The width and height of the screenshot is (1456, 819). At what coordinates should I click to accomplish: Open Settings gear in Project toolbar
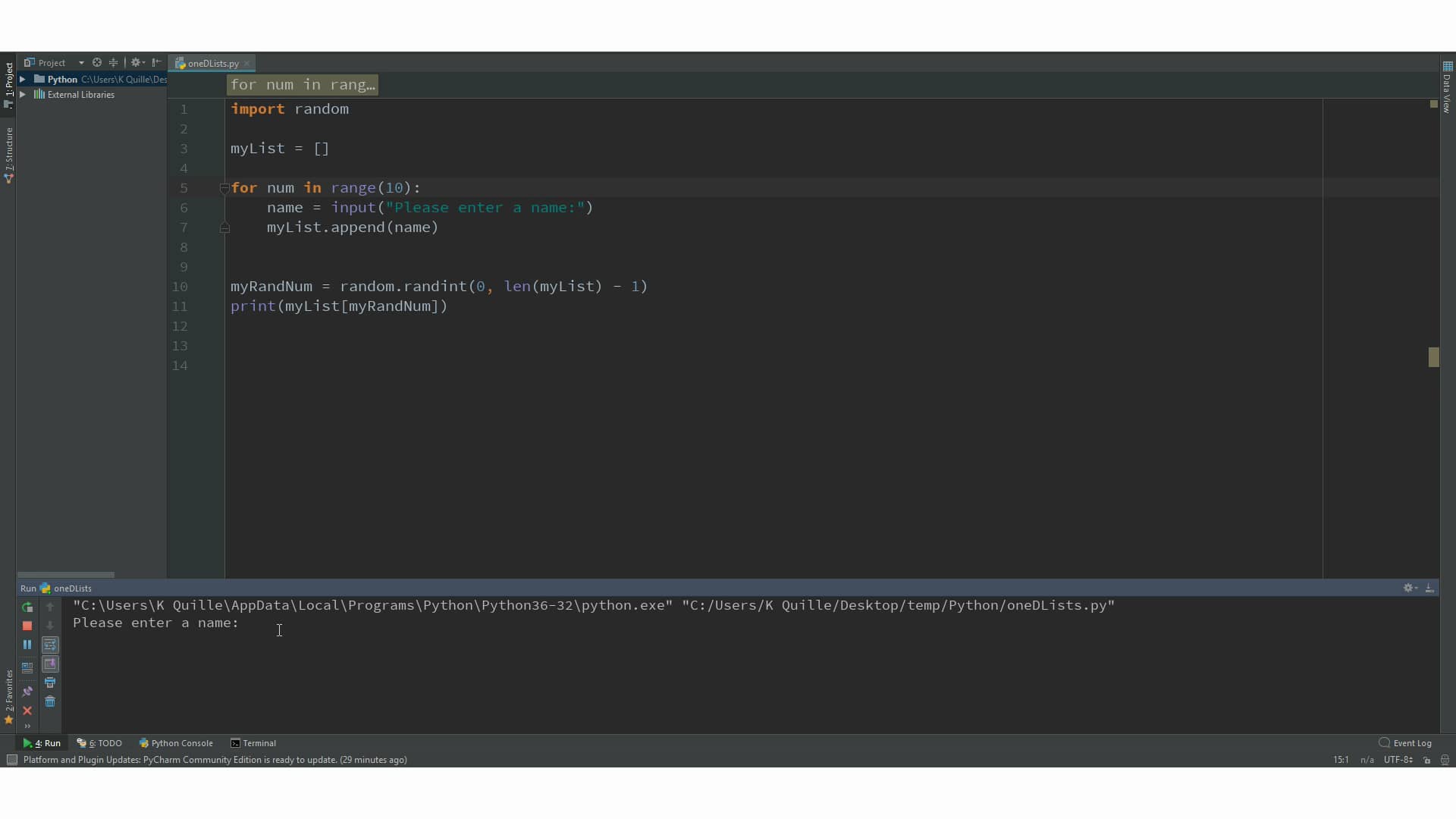coord(137,62)
